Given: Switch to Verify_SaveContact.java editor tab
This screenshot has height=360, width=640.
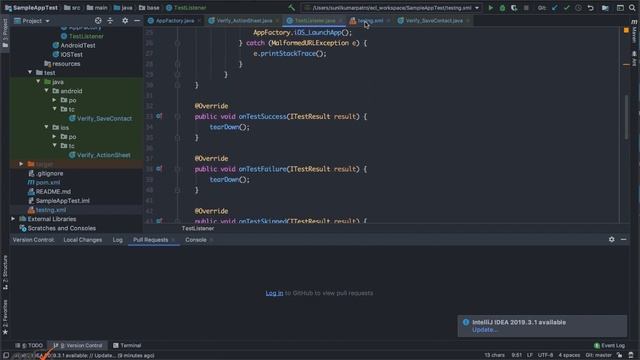Looking at the screenshot, I should 433,20.
